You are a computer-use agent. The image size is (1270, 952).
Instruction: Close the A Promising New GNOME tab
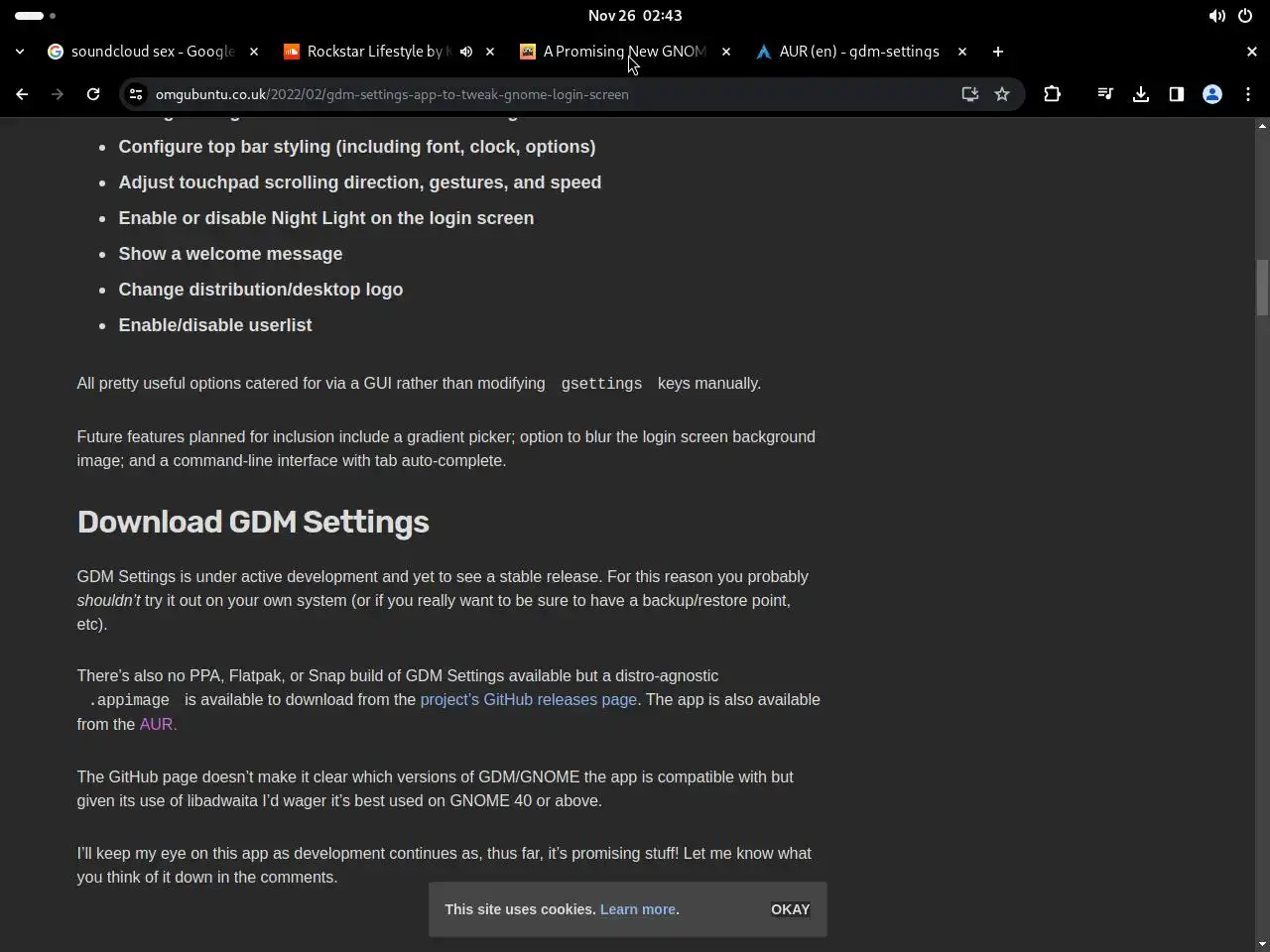point(726,52)
